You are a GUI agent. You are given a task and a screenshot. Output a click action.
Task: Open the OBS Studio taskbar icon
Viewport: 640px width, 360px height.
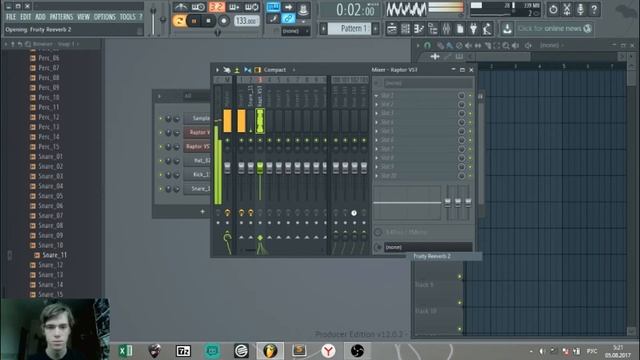[357, 351]
